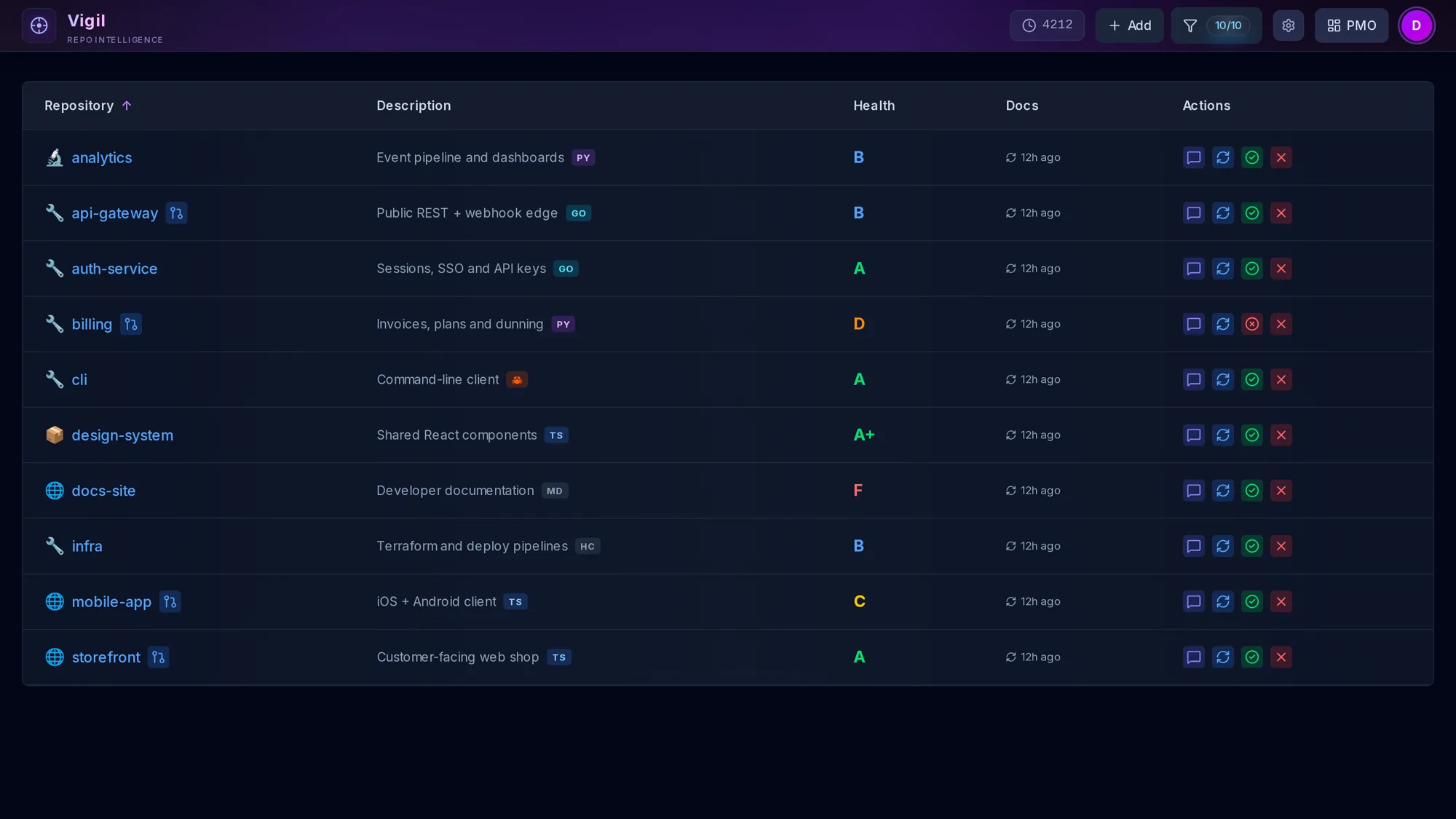Open the cli repository link
Viewport: 1456px width, 819px height.
(79, 379)
